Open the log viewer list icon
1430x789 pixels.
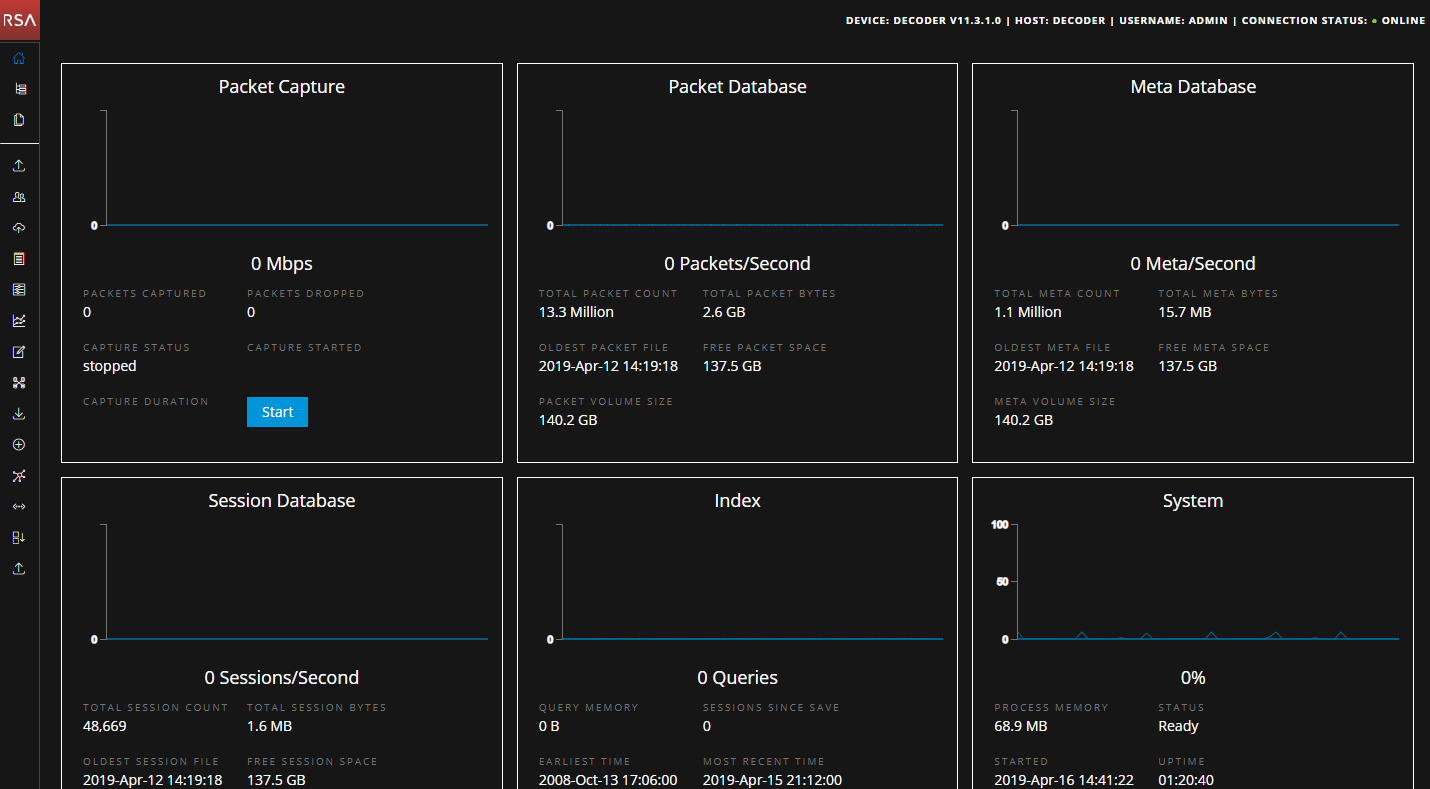pyautogui.click(x=18, y=258)
